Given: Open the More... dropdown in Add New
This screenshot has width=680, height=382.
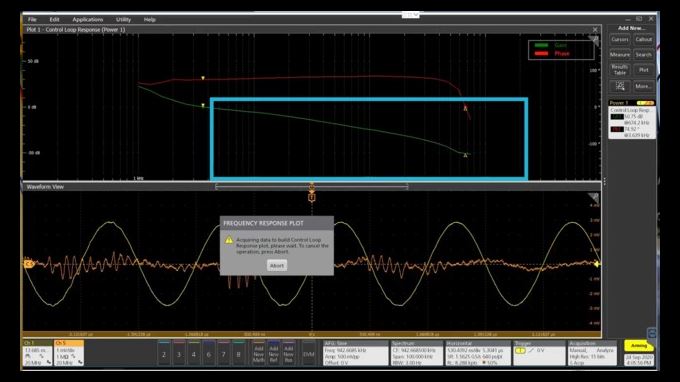Looking at the screenshot, I should point(643,86).
